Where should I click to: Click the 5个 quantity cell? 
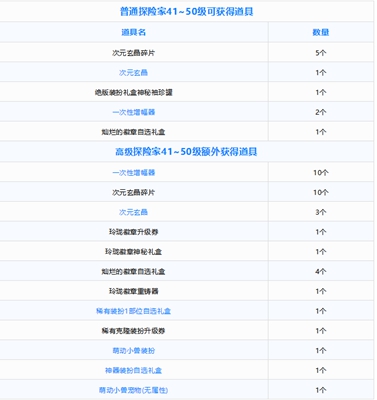click(321, 53)
